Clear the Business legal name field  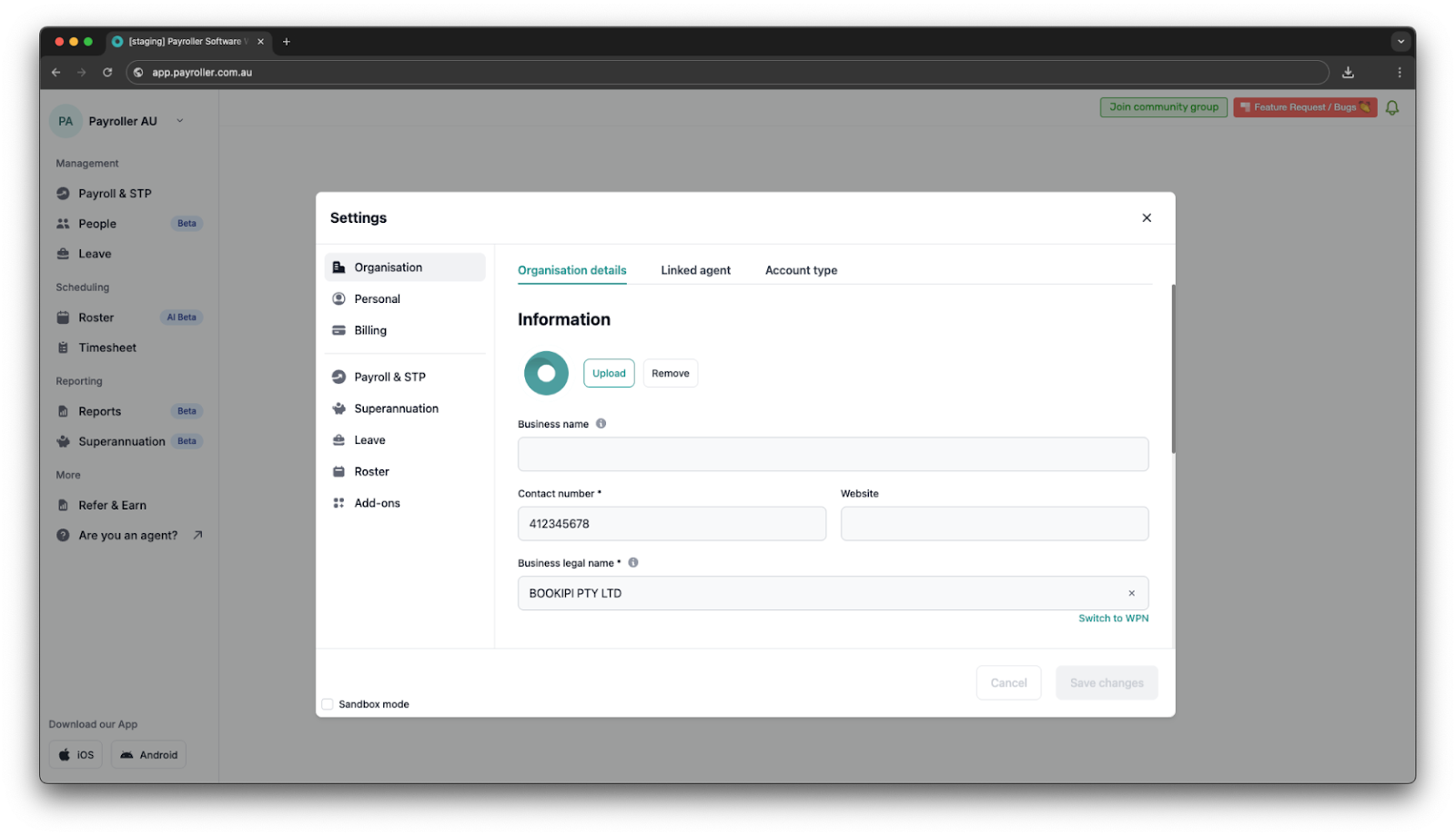(x=1132, y=592)
